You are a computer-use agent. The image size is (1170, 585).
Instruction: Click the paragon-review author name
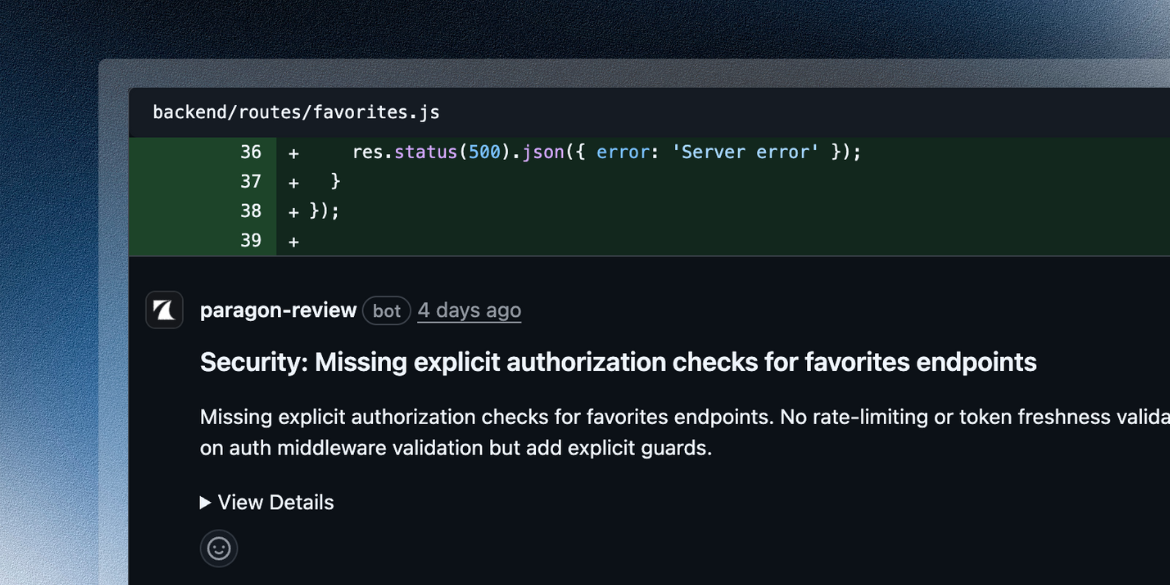pos(279,310)
